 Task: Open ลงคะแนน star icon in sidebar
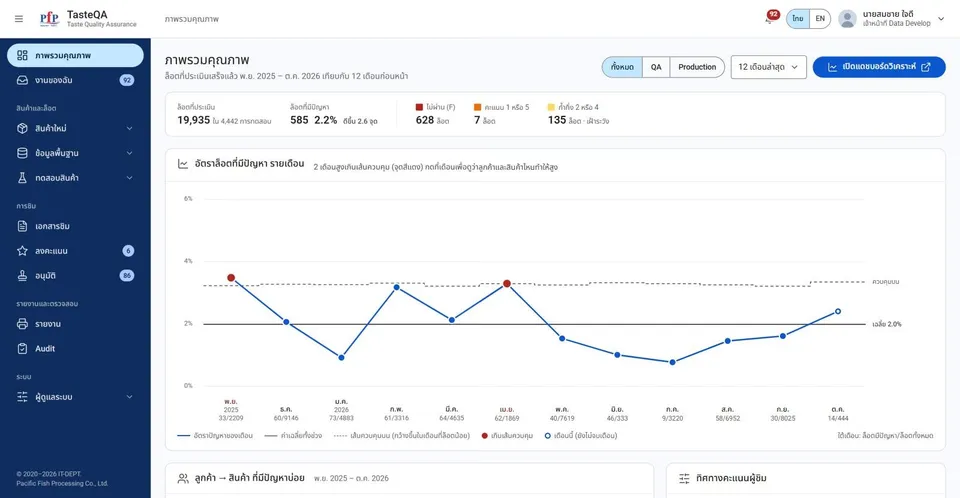[x=22, y=251]
